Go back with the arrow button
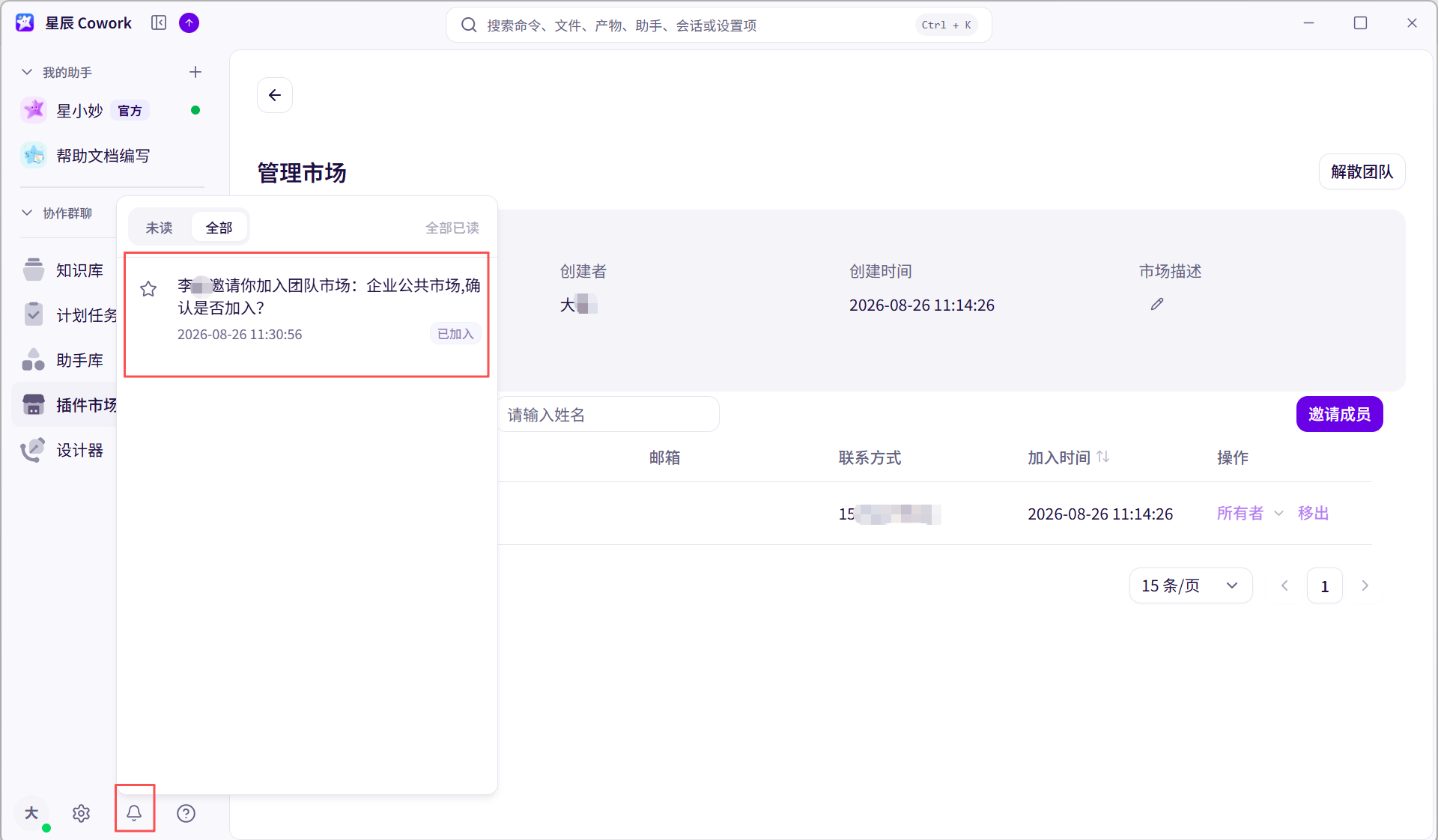The height and width of the screenshot is (840, 1438). (x=275, y=95)
